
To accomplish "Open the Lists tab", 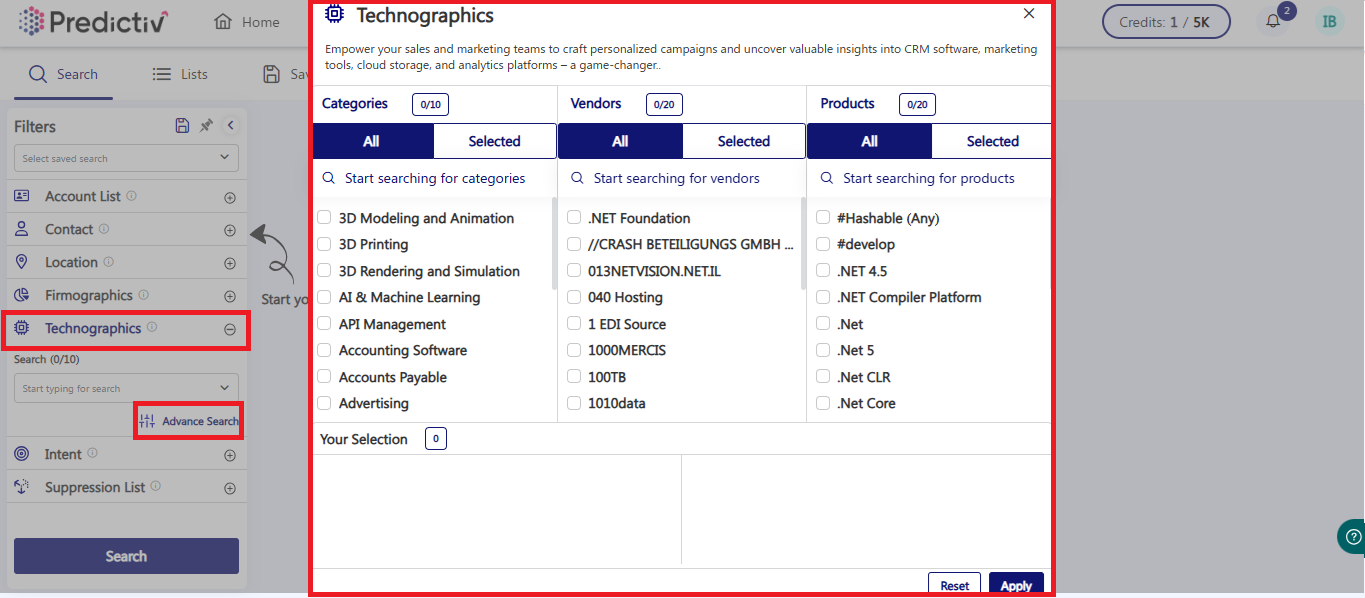I will pos(180,74).
